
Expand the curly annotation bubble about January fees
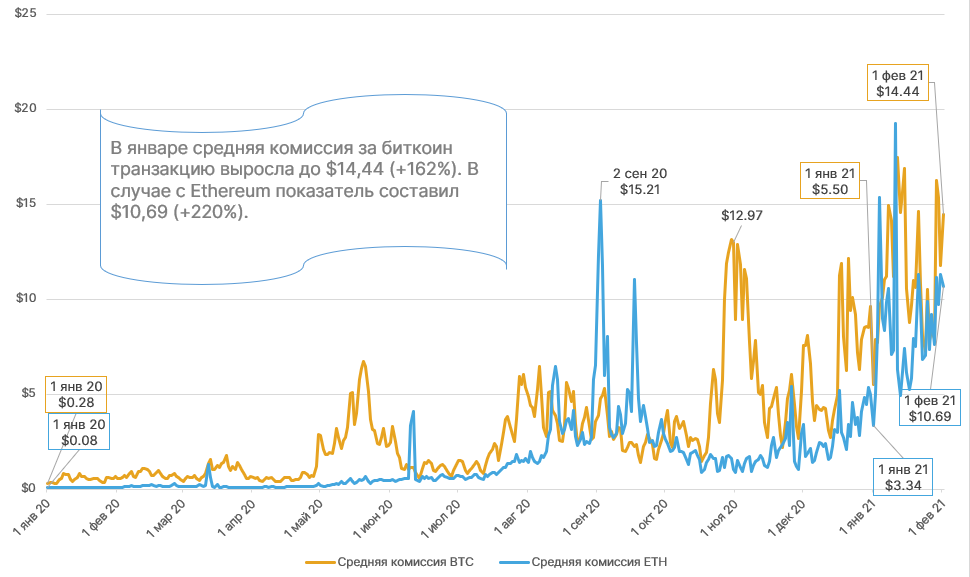coord(300,190)
